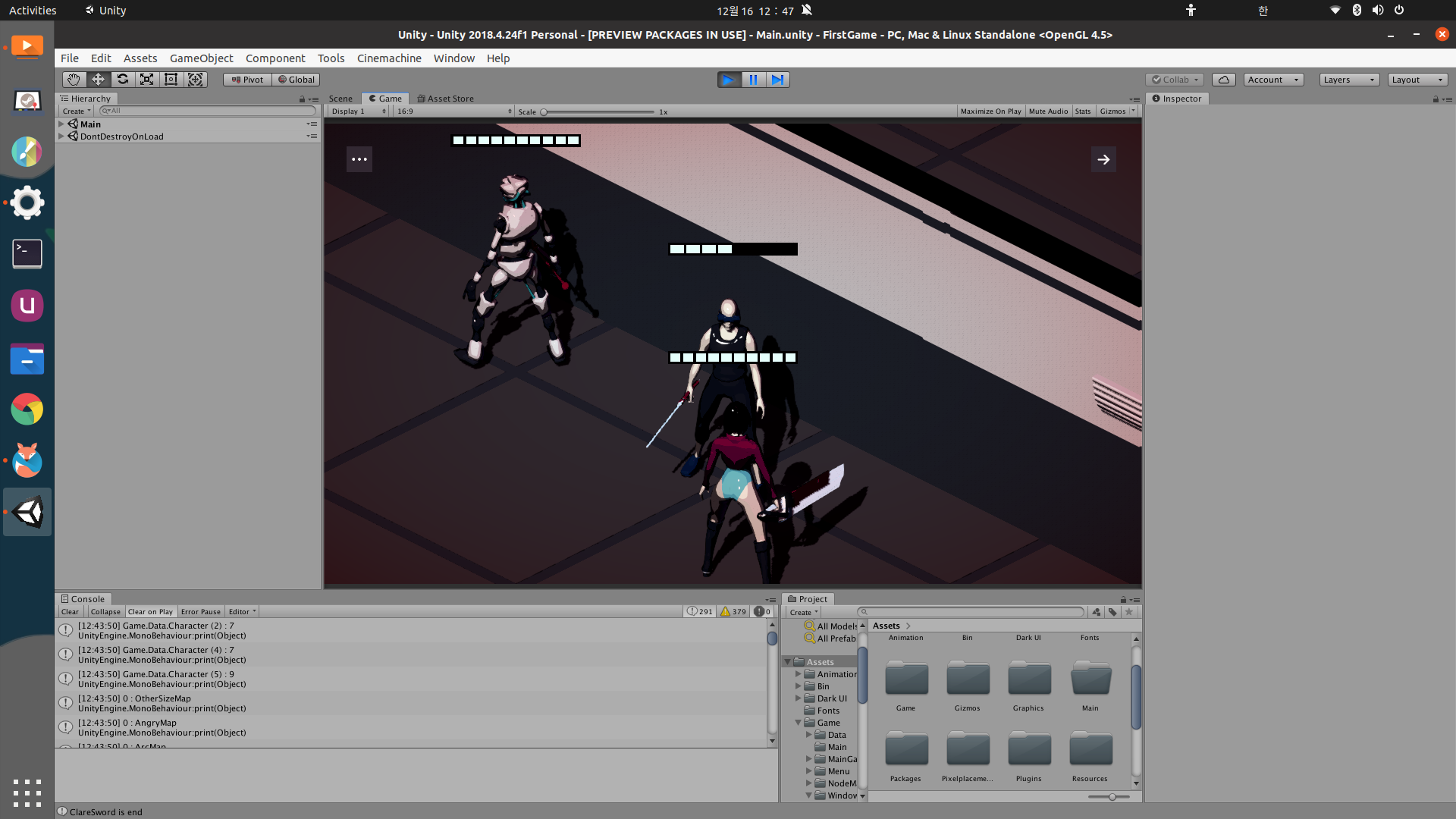
Task: Toggle Stats overlay in Game view
Action: coord(1083,111)
